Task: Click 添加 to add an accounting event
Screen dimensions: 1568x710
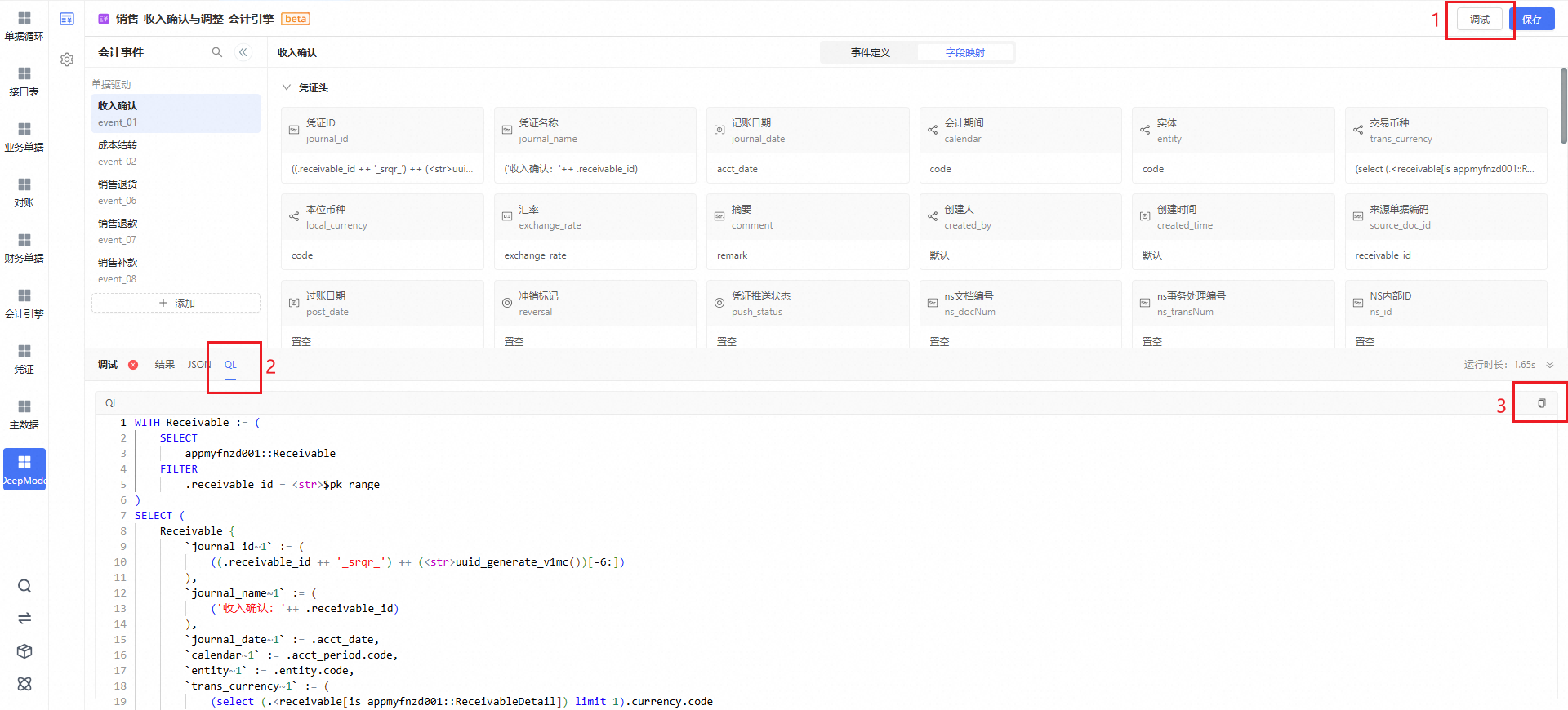Action: tap(176, 303)
